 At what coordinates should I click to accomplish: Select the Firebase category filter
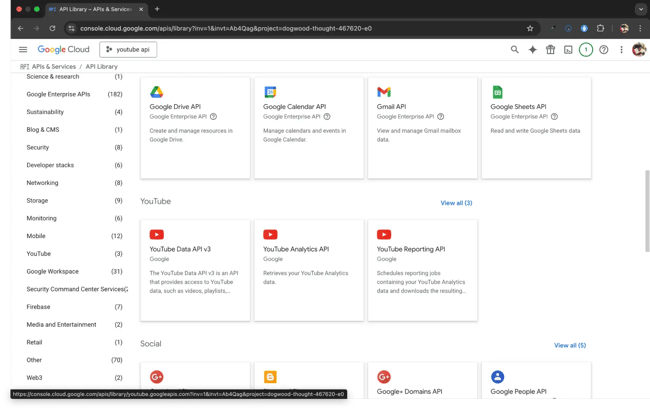click(x=38, y=307)
